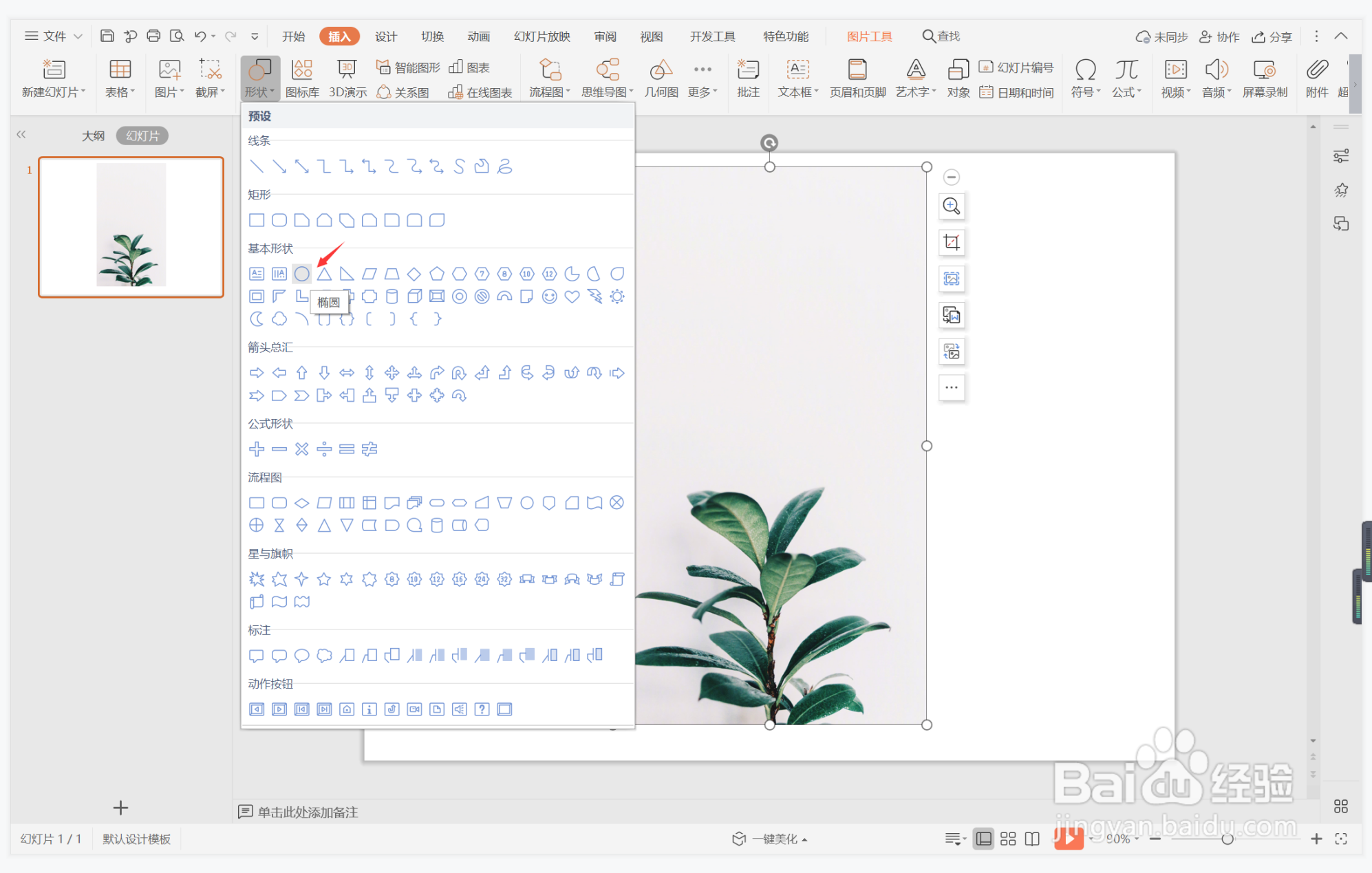The width and height of the screenshot is (1372, 873).
Task: Open the 开始 ribbon tab
Action: [294, 36]
